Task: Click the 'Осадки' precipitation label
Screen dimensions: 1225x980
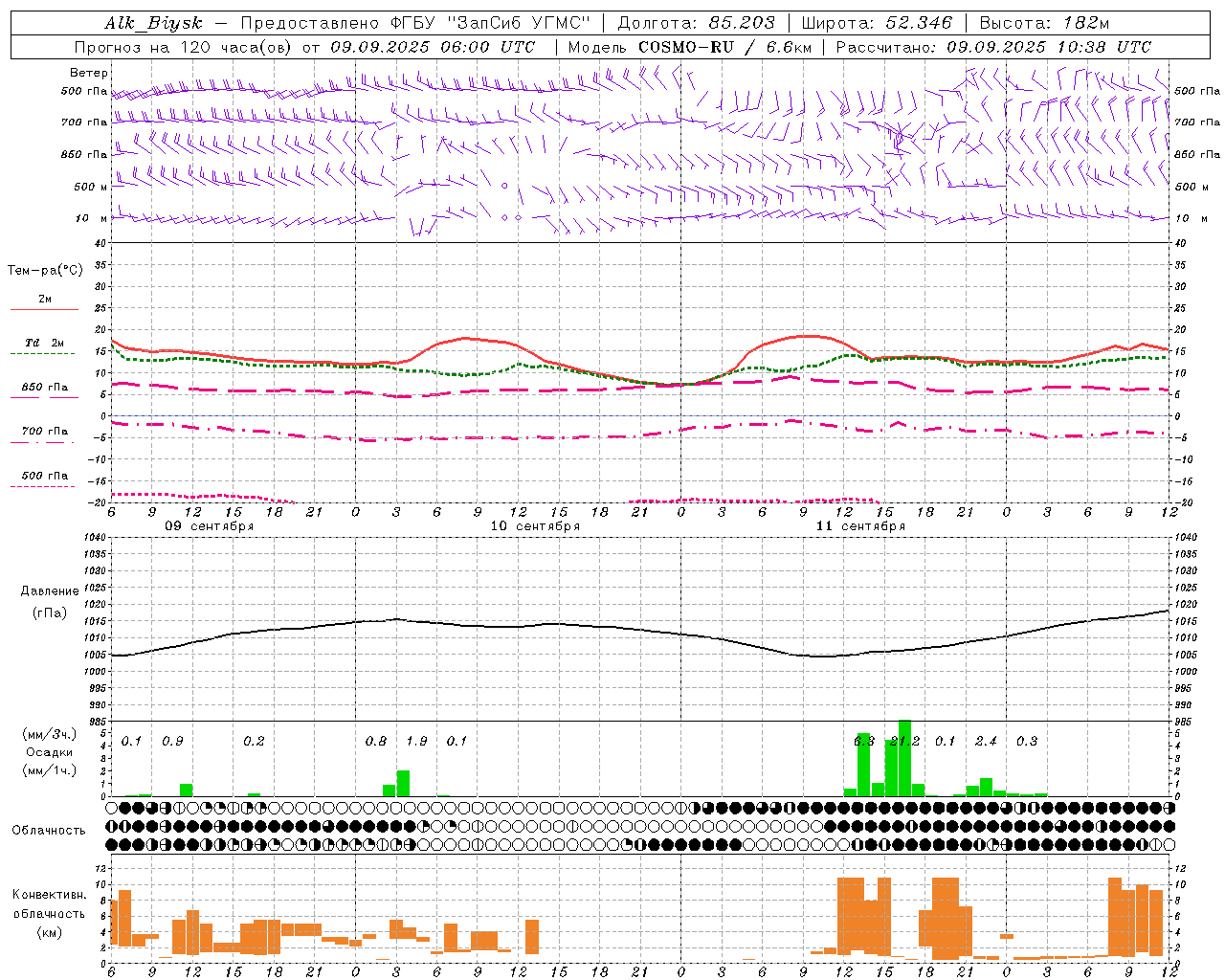Action: [x=49, y=752]
